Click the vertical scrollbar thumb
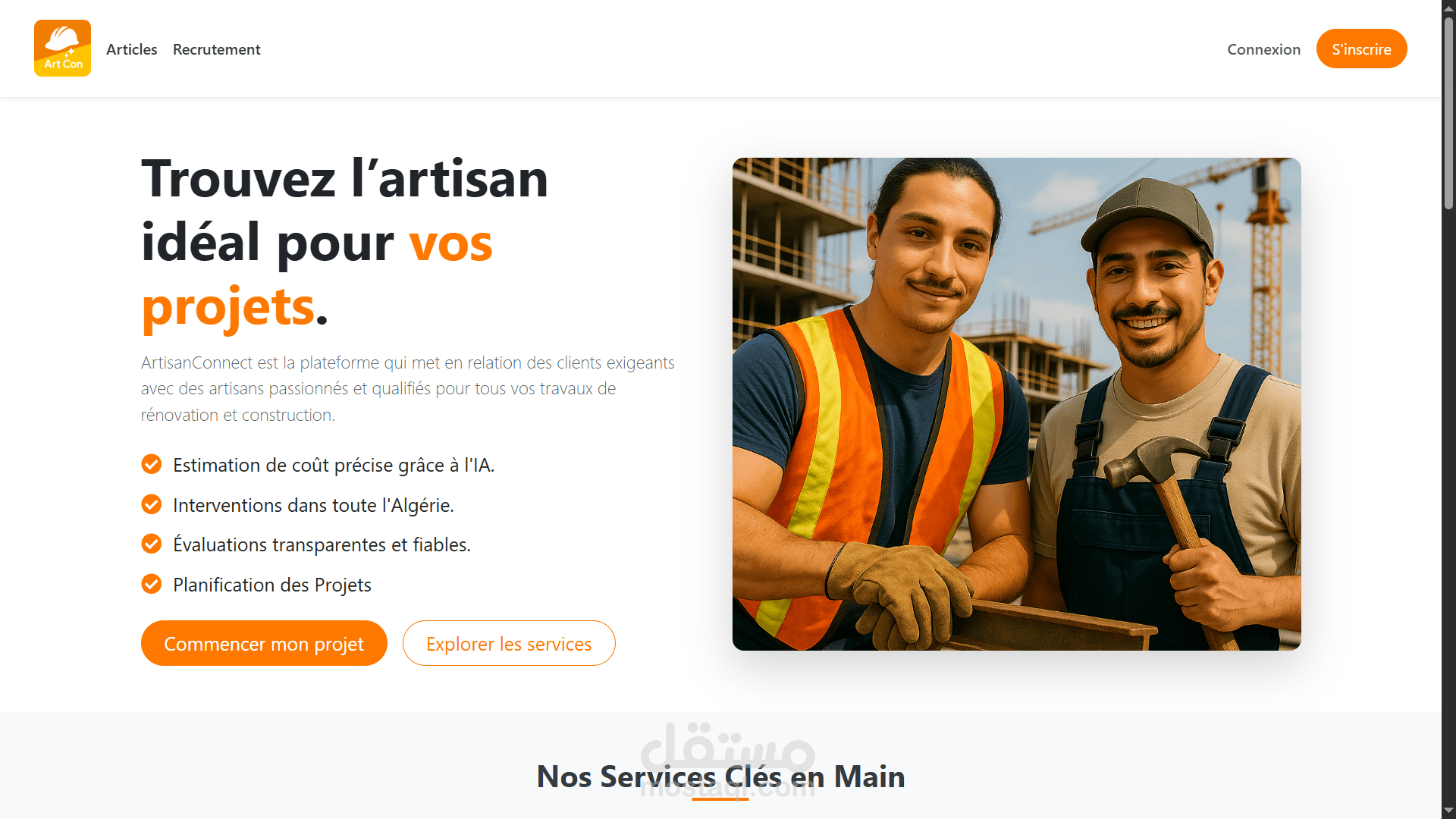The height and width of the screenshot is (819, 1456). tap(1448, 112)
